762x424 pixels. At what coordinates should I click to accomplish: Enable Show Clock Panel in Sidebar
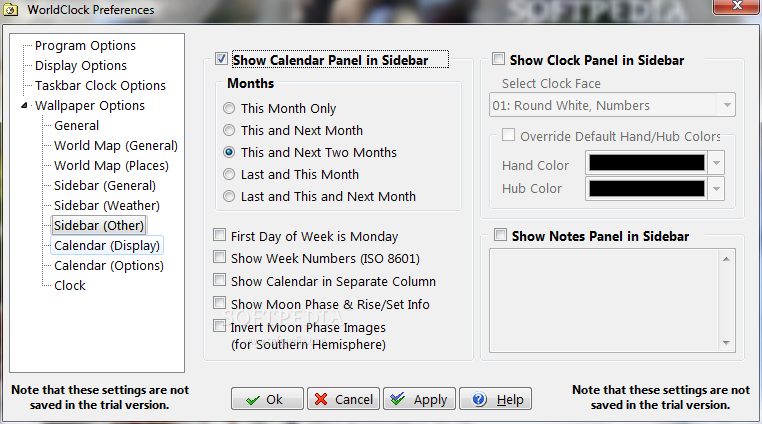(x=498, y=59)
